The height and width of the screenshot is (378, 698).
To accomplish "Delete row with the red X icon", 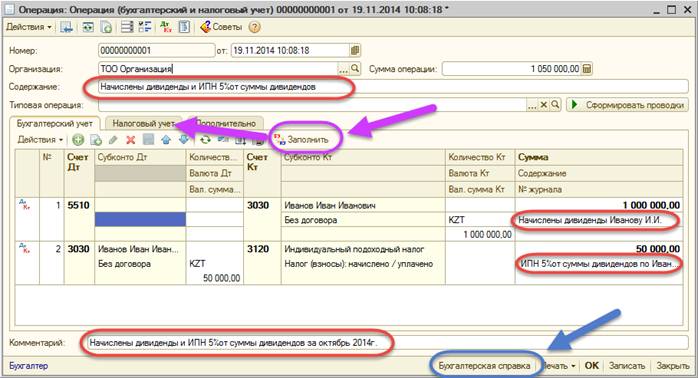I will (130, 140).
